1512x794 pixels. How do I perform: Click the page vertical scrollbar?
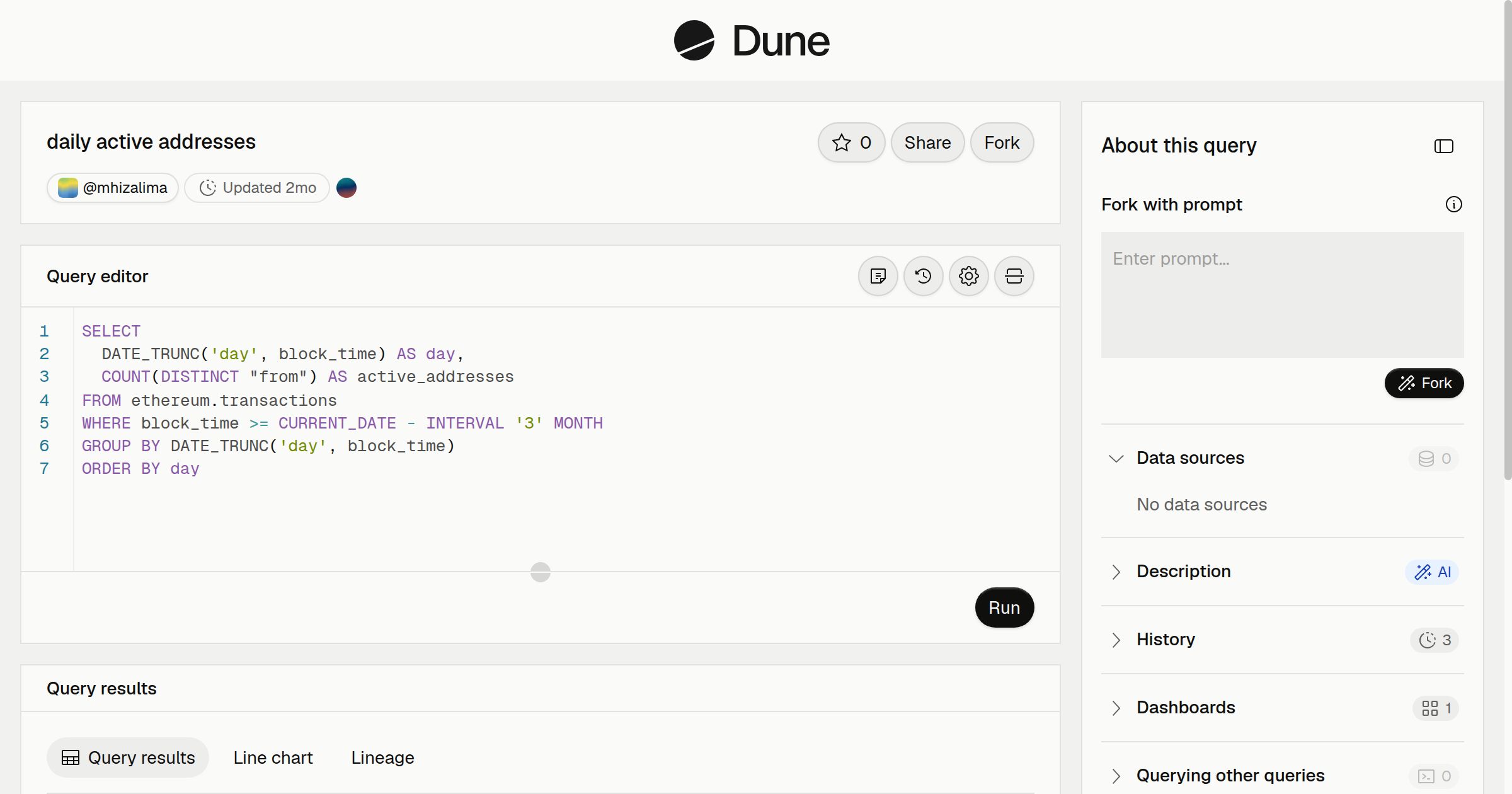pyautogui.click(x=1508, y=239)
